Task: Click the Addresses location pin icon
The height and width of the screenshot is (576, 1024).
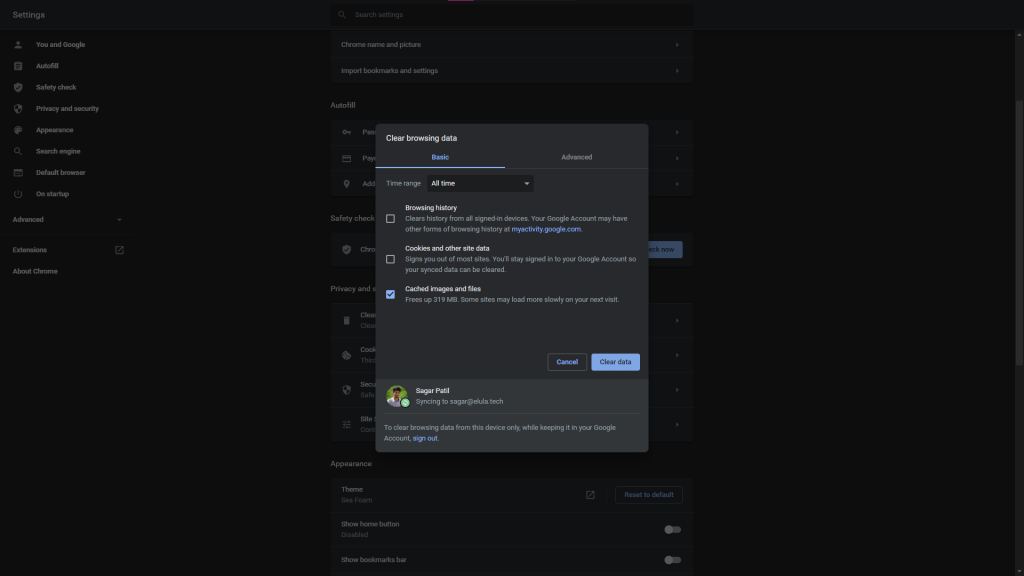Action: 347,184
